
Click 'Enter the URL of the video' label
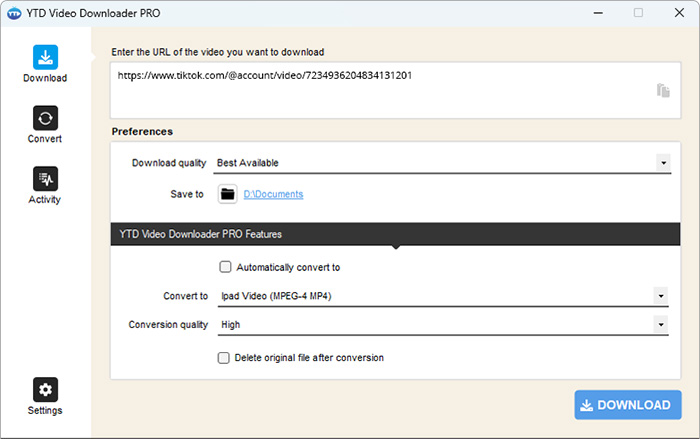point(218,52)
